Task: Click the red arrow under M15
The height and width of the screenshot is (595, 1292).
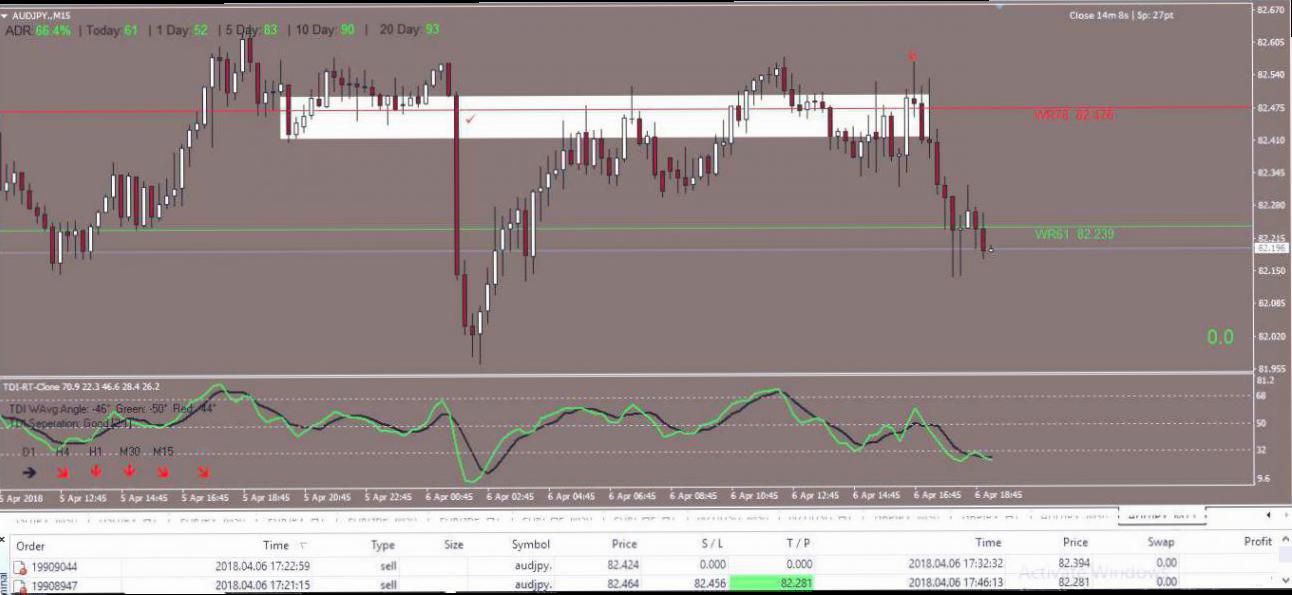Action: [x=163, y=472]
